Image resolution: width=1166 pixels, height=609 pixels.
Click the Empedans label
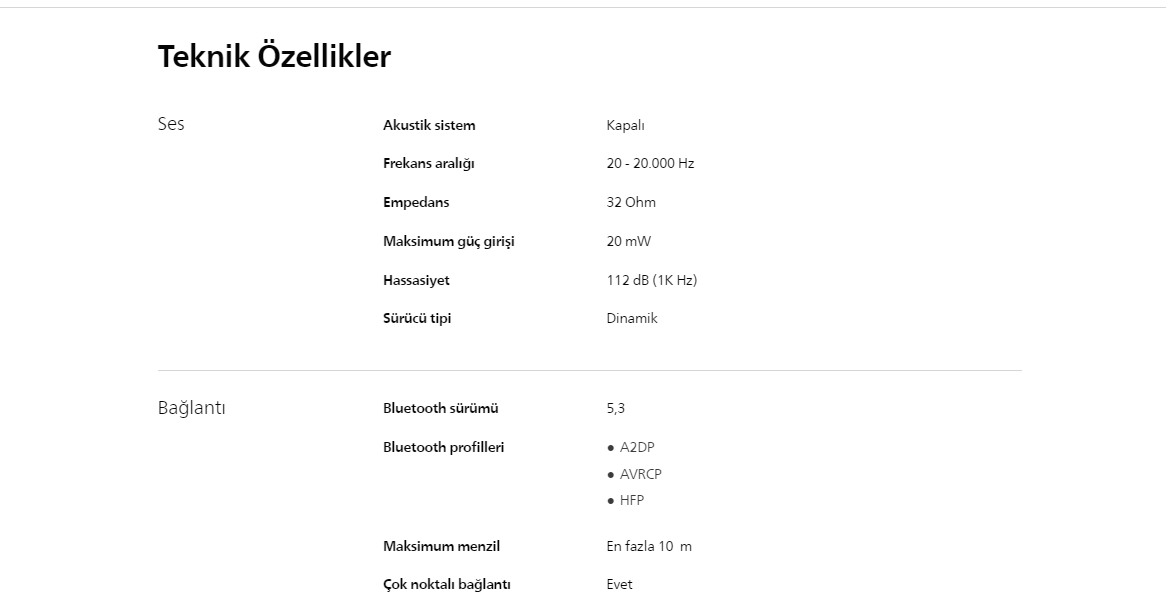416,202
